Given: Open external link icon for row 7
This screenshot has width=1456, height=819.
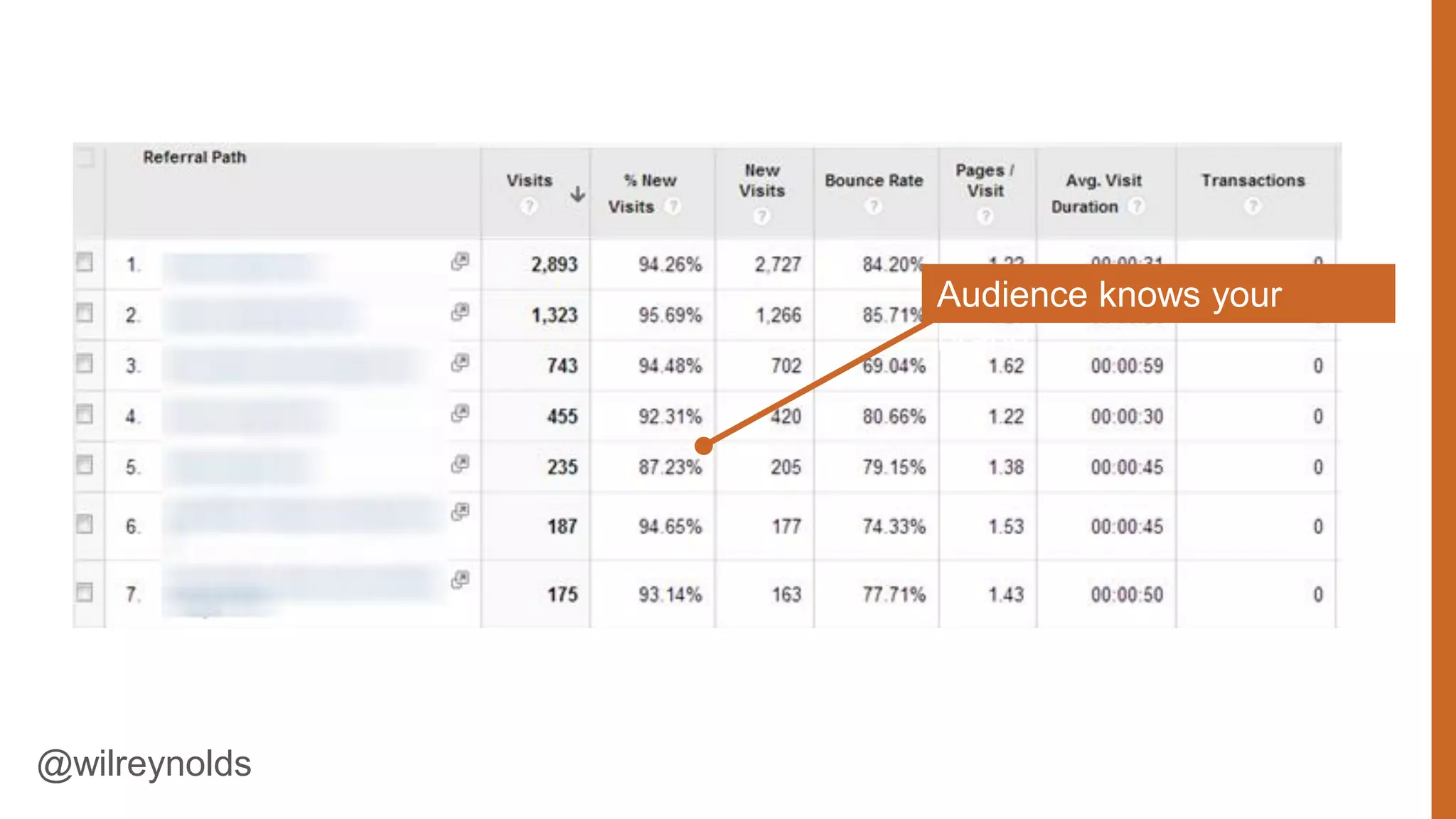Looking at the screenshot, I should pyautogui.click(x=460, y=580).
